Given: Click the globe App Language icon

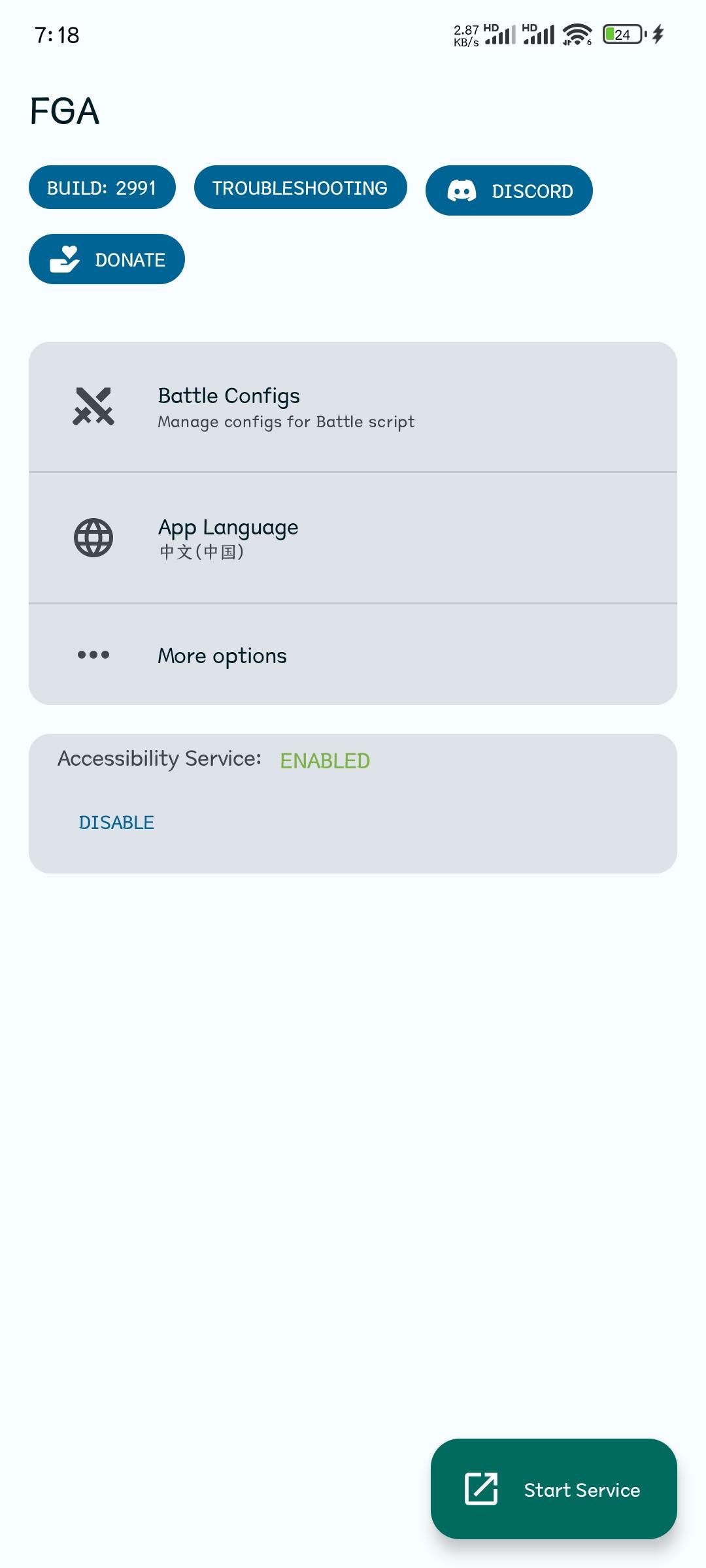Looking at the screenshot, I should pyautogui.click(x=93, y=538).
